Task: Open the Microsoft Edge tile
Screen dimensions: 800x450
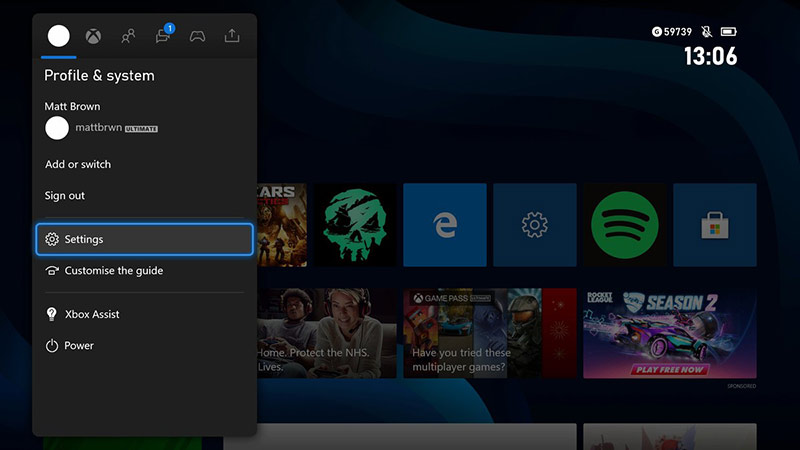Action: point(445,225)
